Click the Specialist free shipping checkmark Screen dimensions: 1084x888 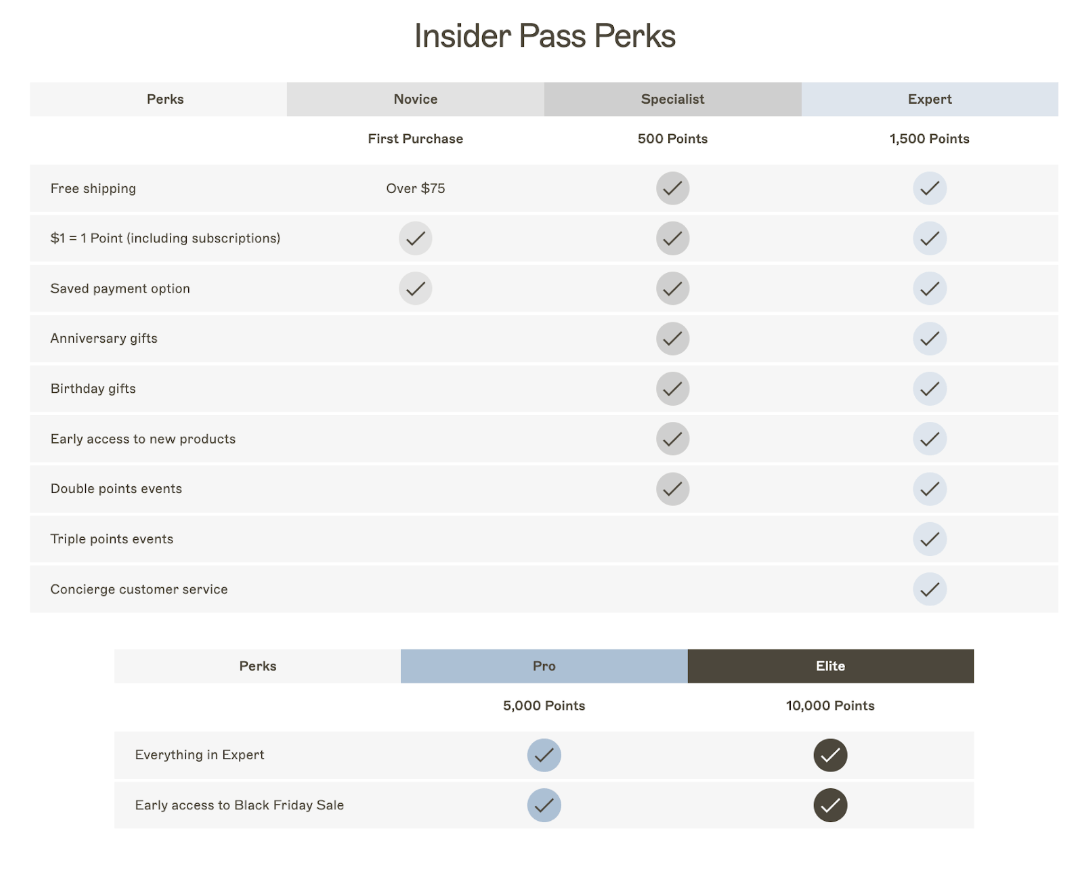pos(672,188)
